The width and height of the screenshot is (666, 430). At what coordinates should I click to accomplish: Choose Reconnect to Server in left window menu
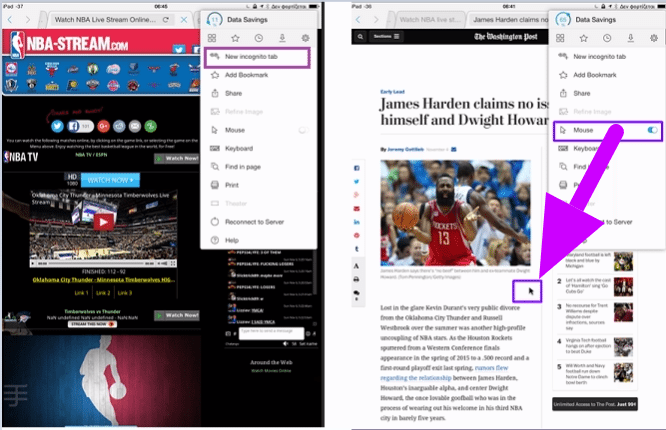[x=257, y=222]
